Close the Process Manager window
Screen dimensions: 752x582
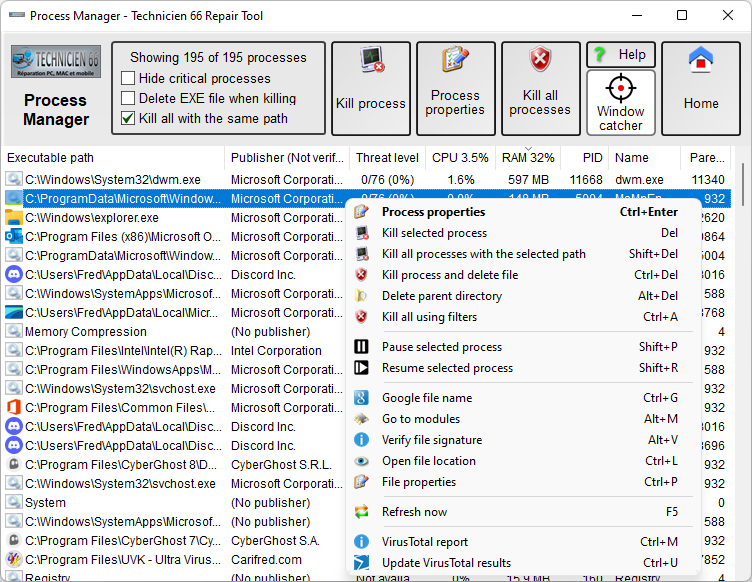[x=728, y=15]
